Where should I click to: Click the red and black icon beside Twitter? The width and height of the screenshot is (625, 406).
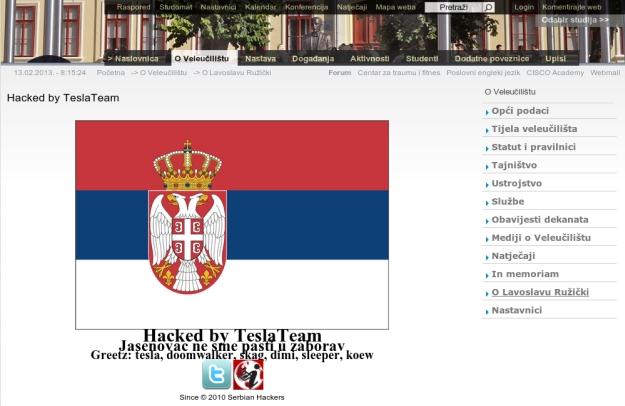[x=248, y=375]
